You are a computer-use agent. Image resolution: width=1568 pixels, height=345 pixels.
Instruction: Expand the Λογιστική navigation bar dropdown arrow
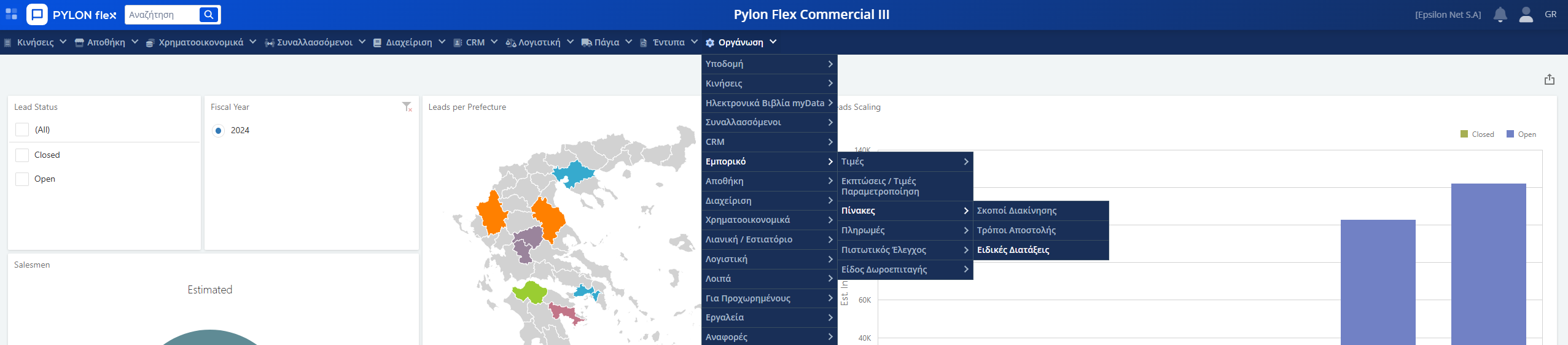tap(570, 42)
